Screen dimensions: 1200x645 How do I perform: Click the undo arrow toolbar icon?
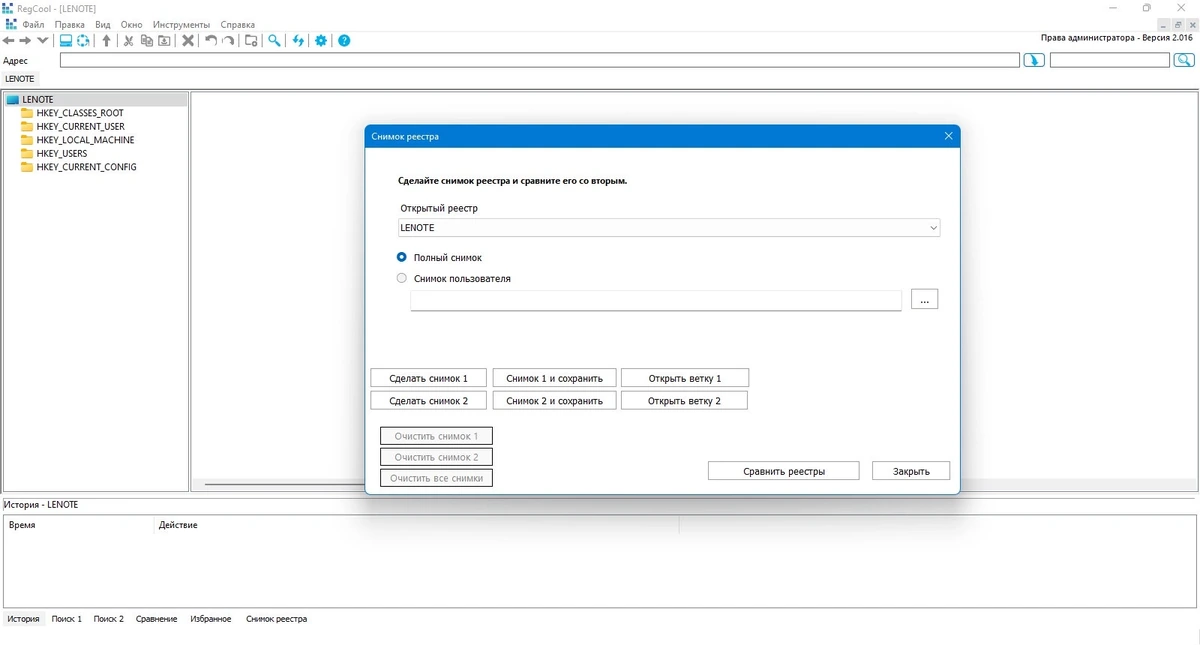point(211,41)
